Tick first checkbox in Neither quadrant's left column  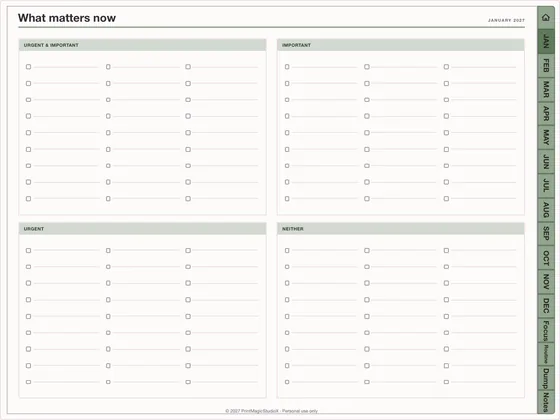pyautogui.click(x=287, y=250)
